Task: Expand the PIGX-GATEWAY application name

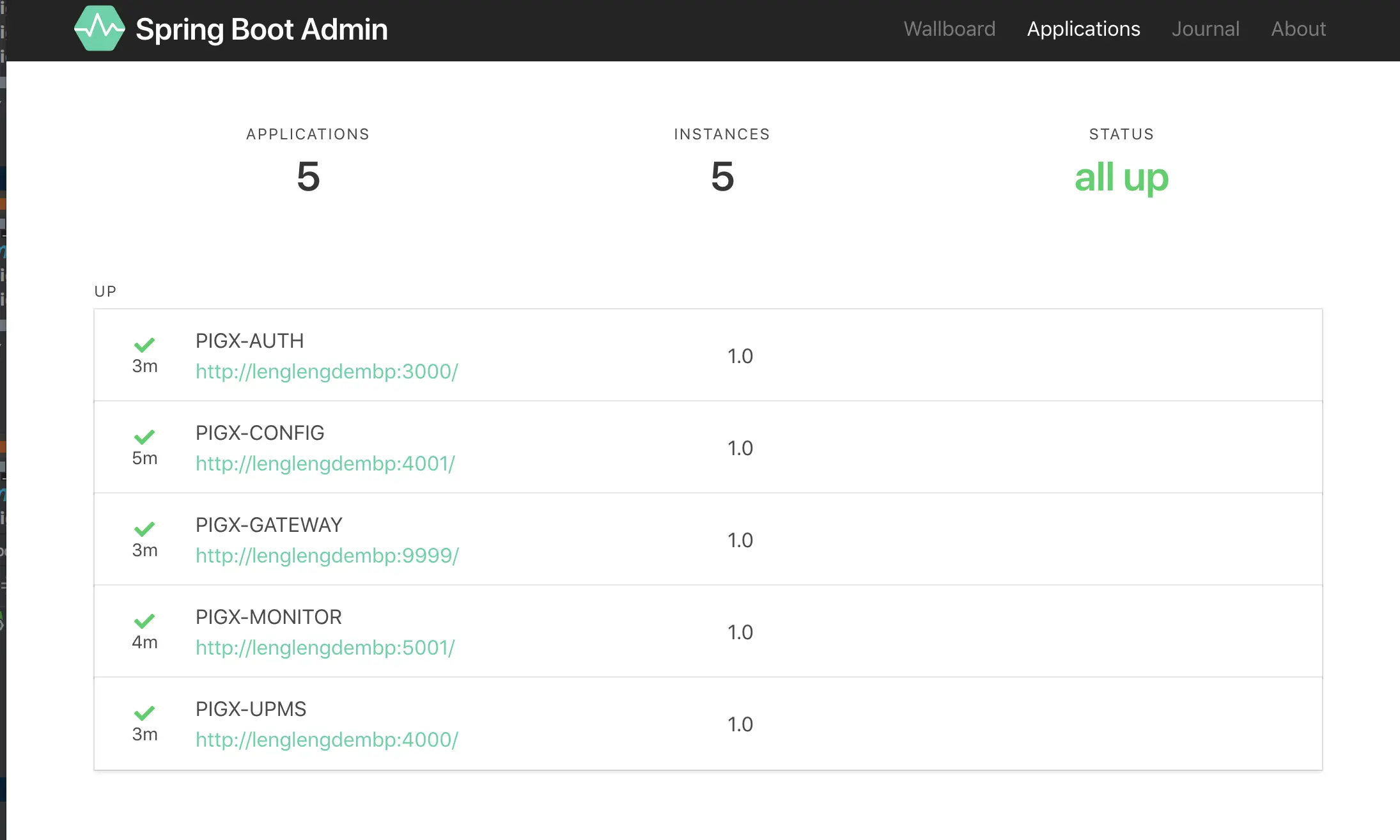Action: 268,525
